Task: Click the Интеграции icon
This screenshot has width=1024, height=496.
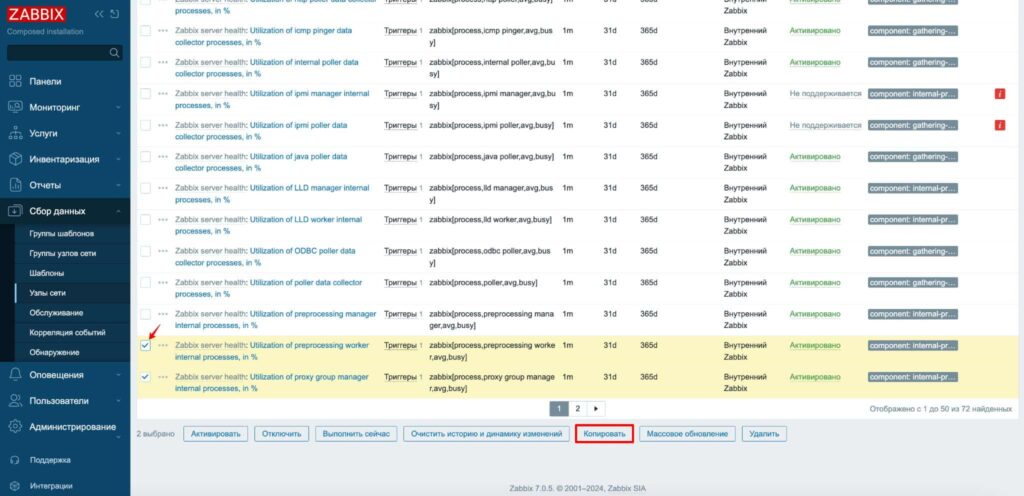Action: coord(15,486)
